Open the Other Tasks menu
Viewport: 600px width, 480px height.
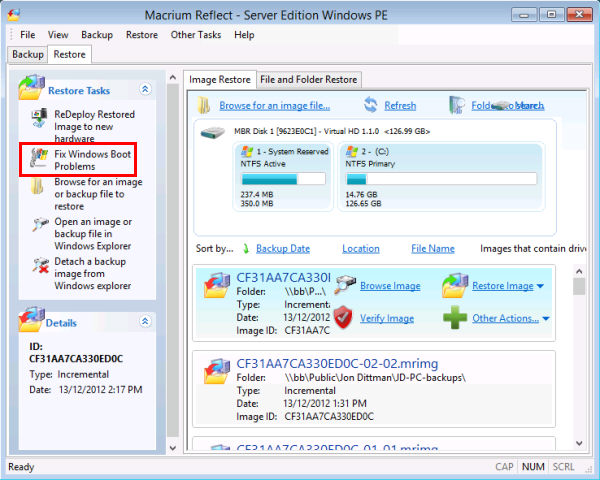coord(196,35)
